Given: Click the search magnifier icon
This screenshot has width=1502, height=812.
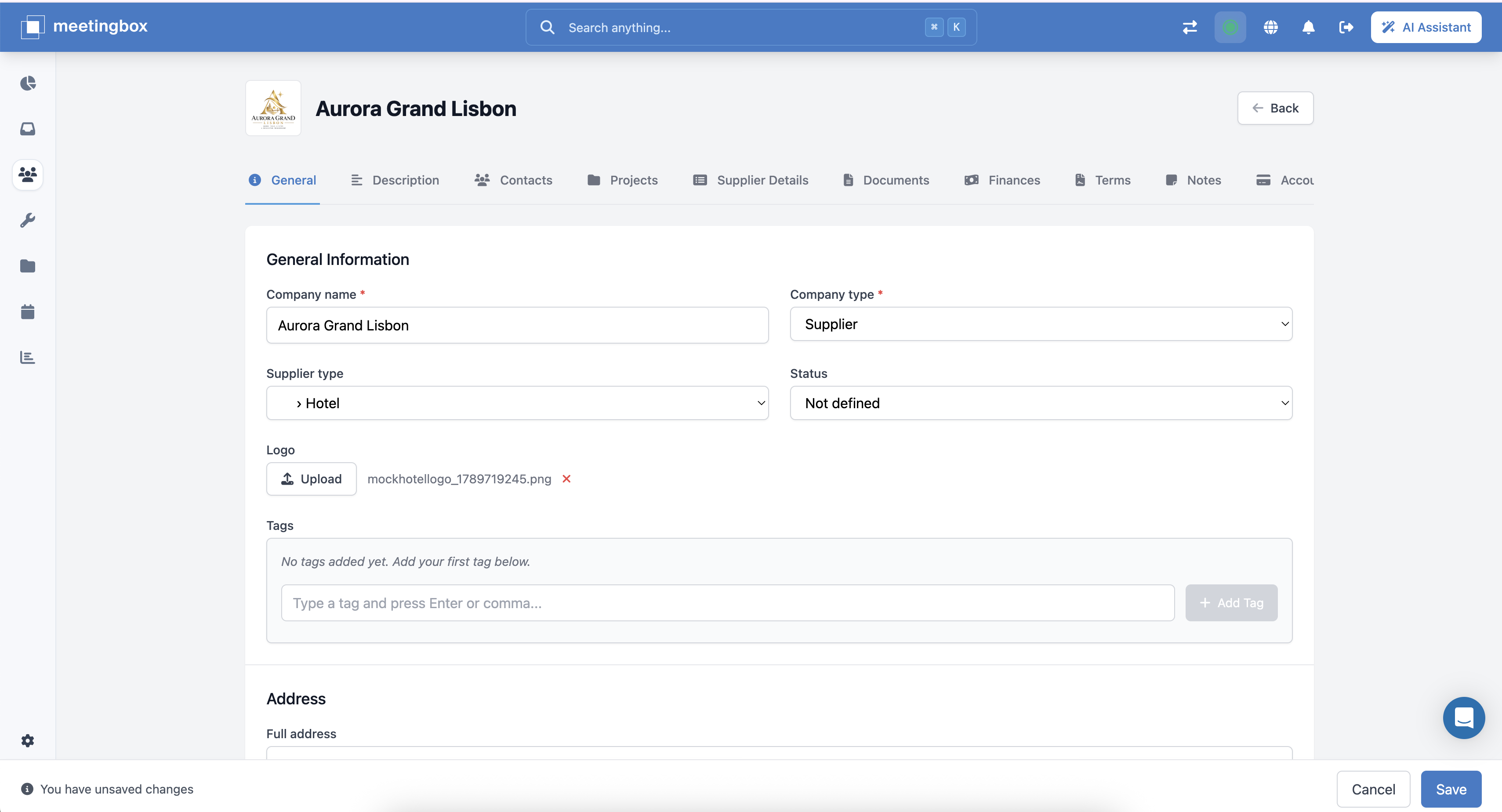Looking at the screenshot, I should pos(547,27).
